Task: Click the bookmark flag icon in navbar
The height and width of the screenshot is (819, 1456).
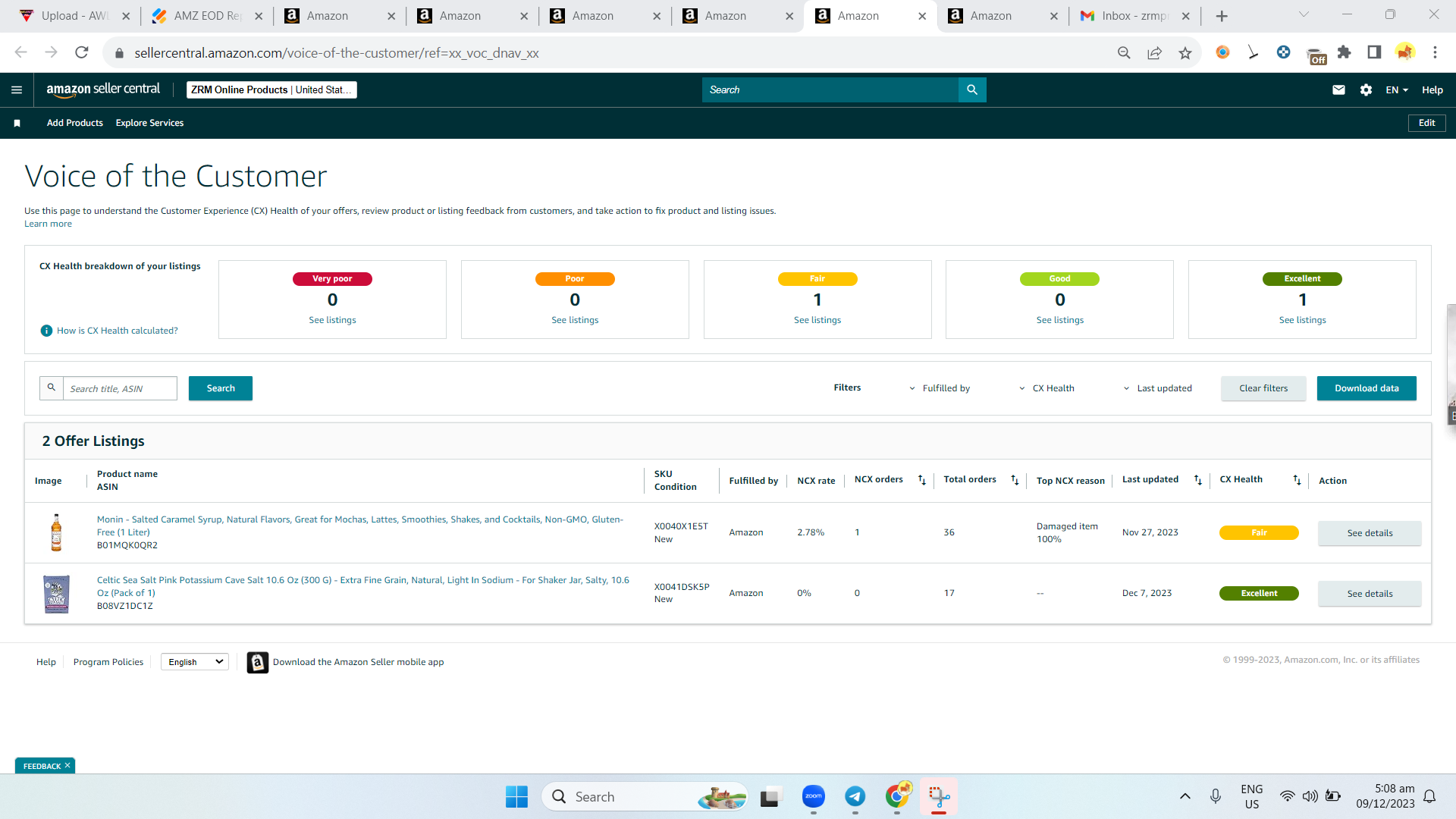Action: click(17, 123)
